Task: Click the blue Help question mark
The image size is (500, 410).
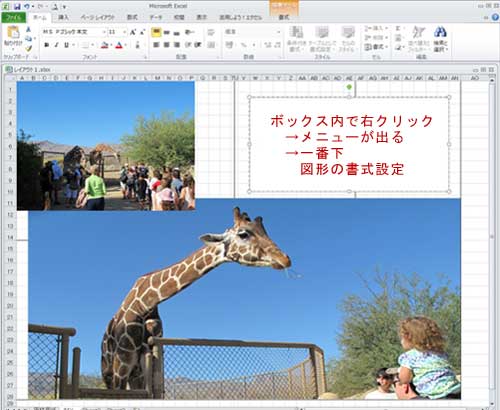Action: [496, 17]
